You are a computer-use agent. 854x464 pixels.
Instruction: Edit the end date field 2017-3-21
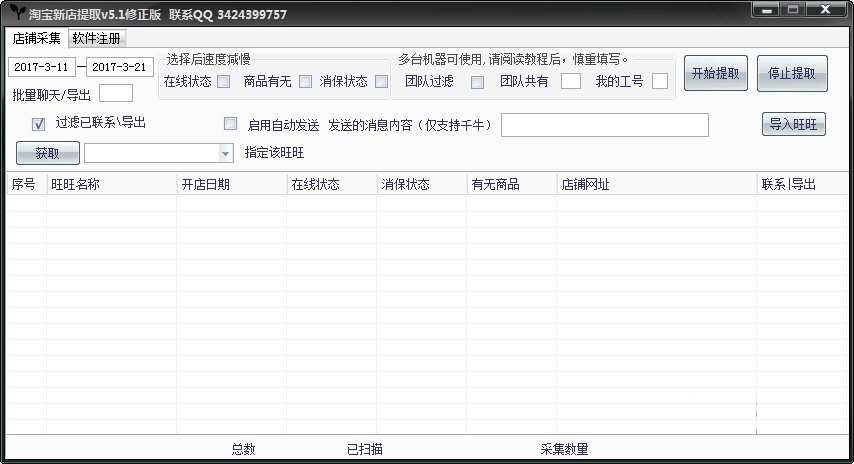pyautogui.click(x=120, y=67)
